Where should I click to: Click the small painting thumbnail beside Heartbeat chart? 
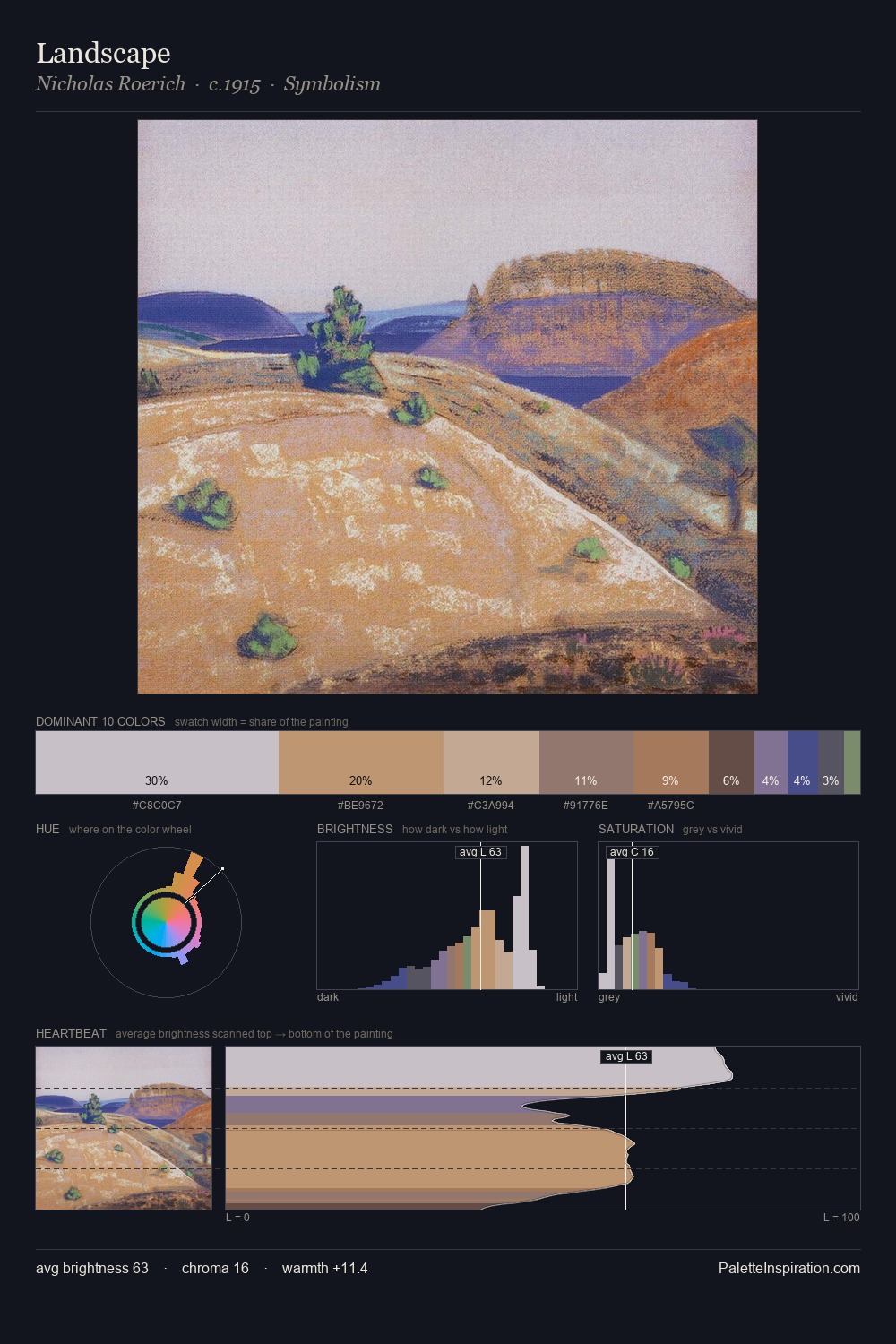[x=124, y=1128]
